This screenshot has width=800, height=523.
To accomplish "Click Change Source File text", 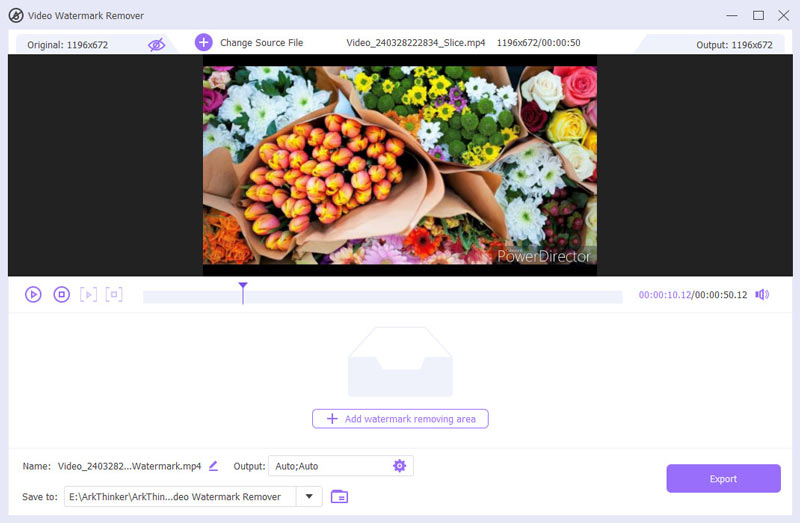I will [261, 43].
